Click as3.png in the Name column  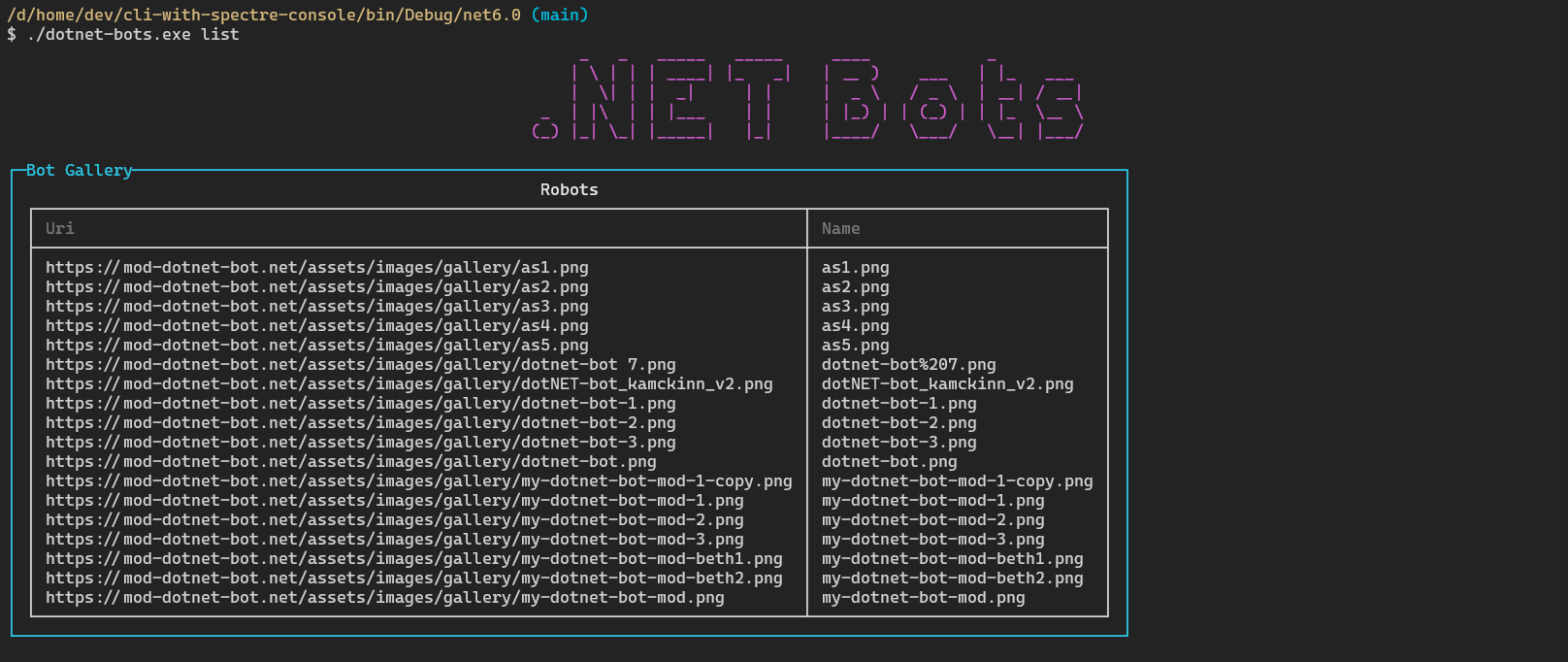tap(856, 306)
